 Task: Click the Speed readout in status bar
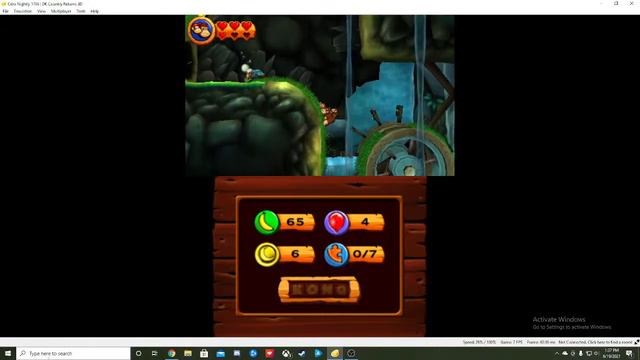coord(479,342)
